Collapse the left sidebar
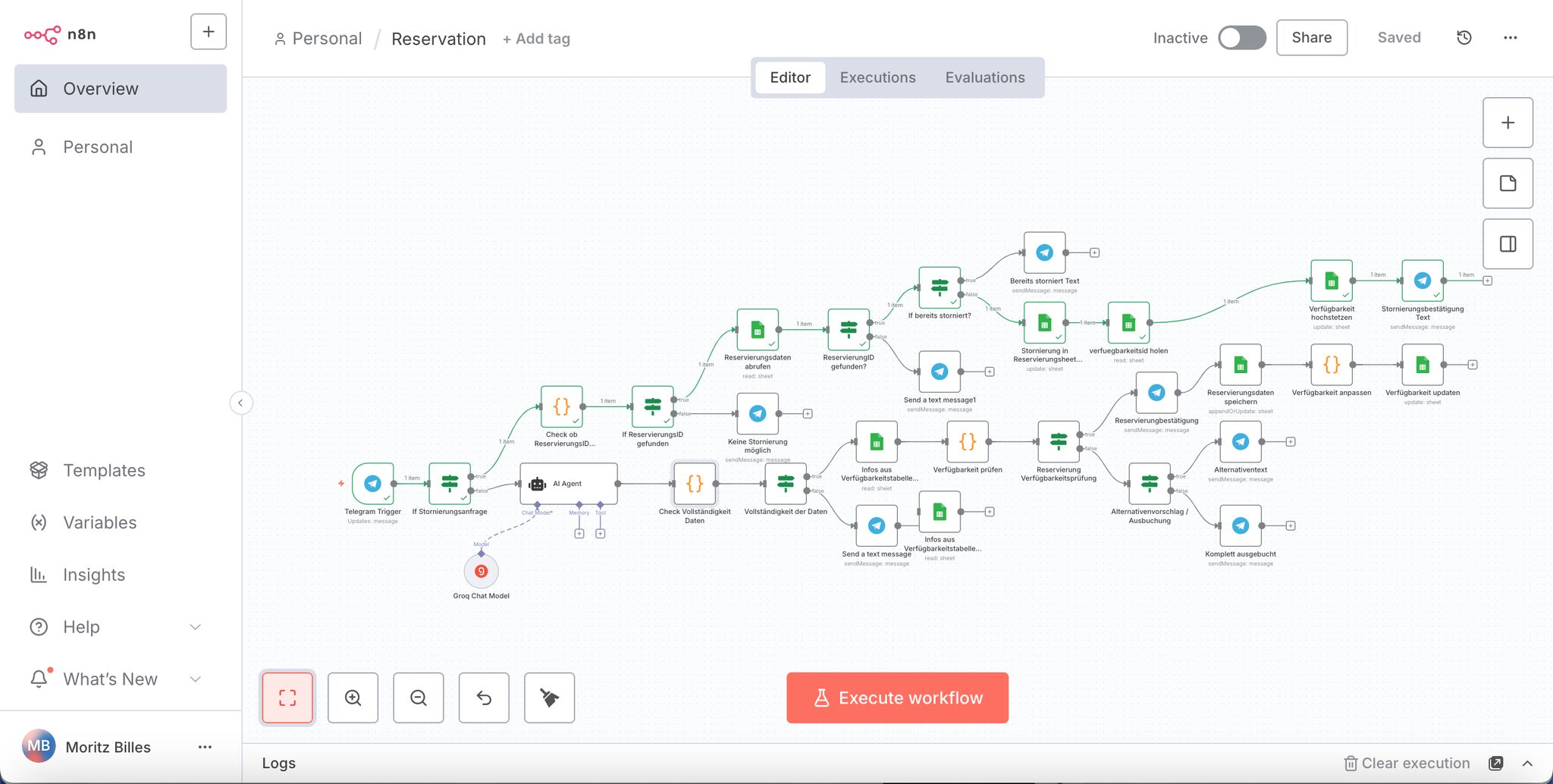The width and height of the screenshot is (1553, 784). (x=240, y=403)
